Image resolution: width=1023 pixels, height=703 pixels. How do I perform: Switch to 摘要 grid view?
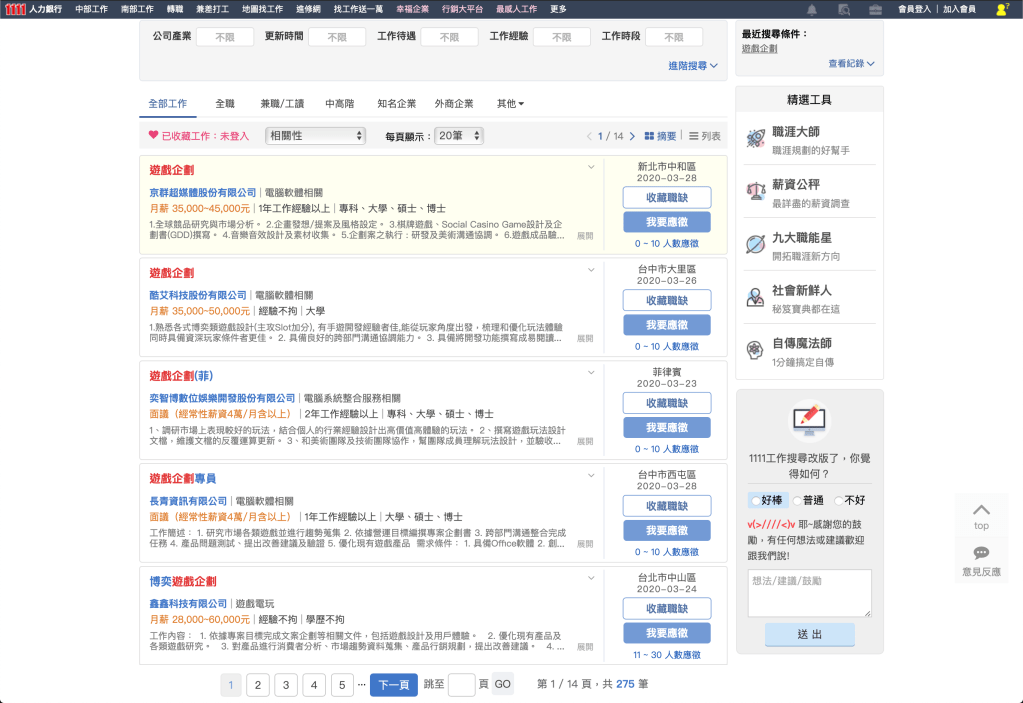point(660,136)
